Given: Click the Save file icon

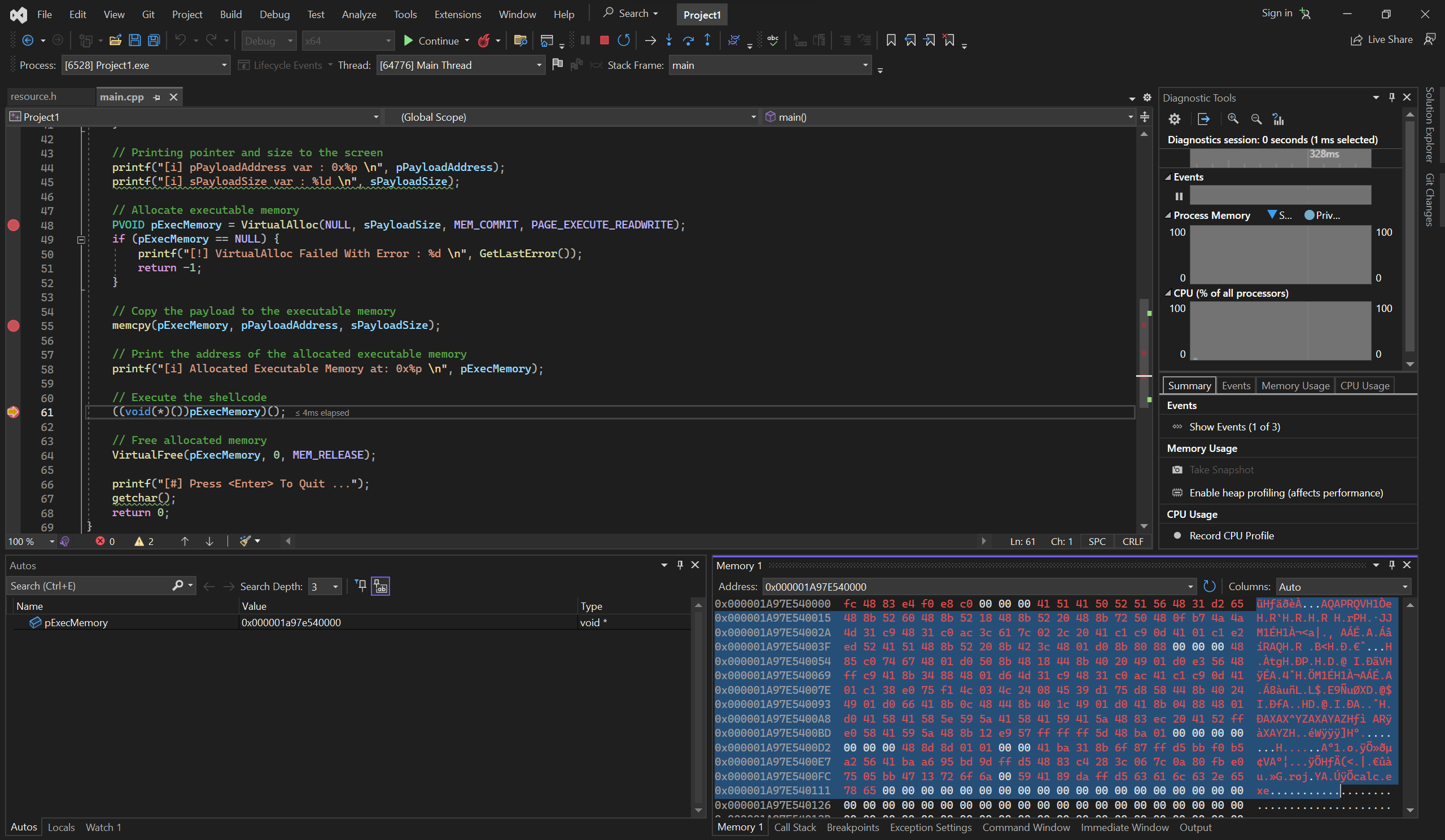Looking at the screenshot, I should [135, 40].
